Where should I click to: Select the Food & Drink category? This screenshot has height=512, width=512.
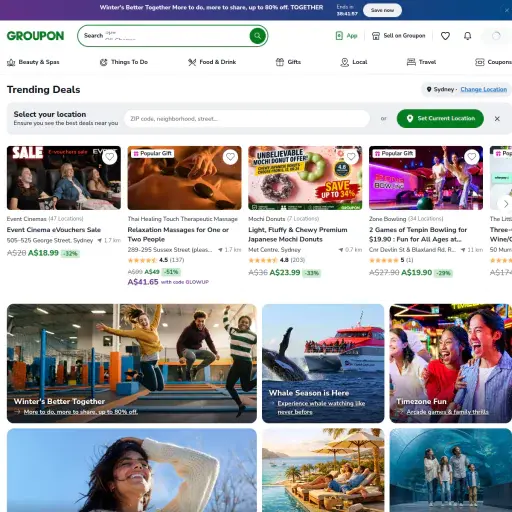(212, 62)
